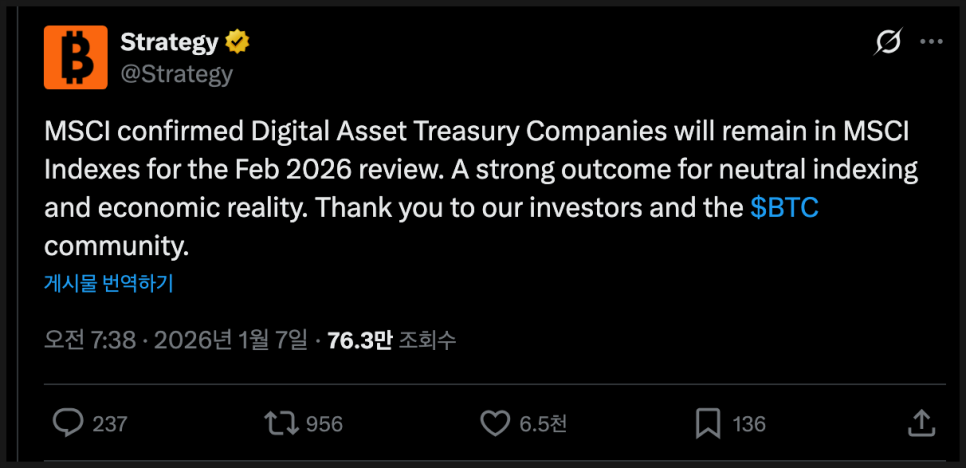The image size is (966, 468).
Task: Toggle the bookmark icon
Action: 708,423
